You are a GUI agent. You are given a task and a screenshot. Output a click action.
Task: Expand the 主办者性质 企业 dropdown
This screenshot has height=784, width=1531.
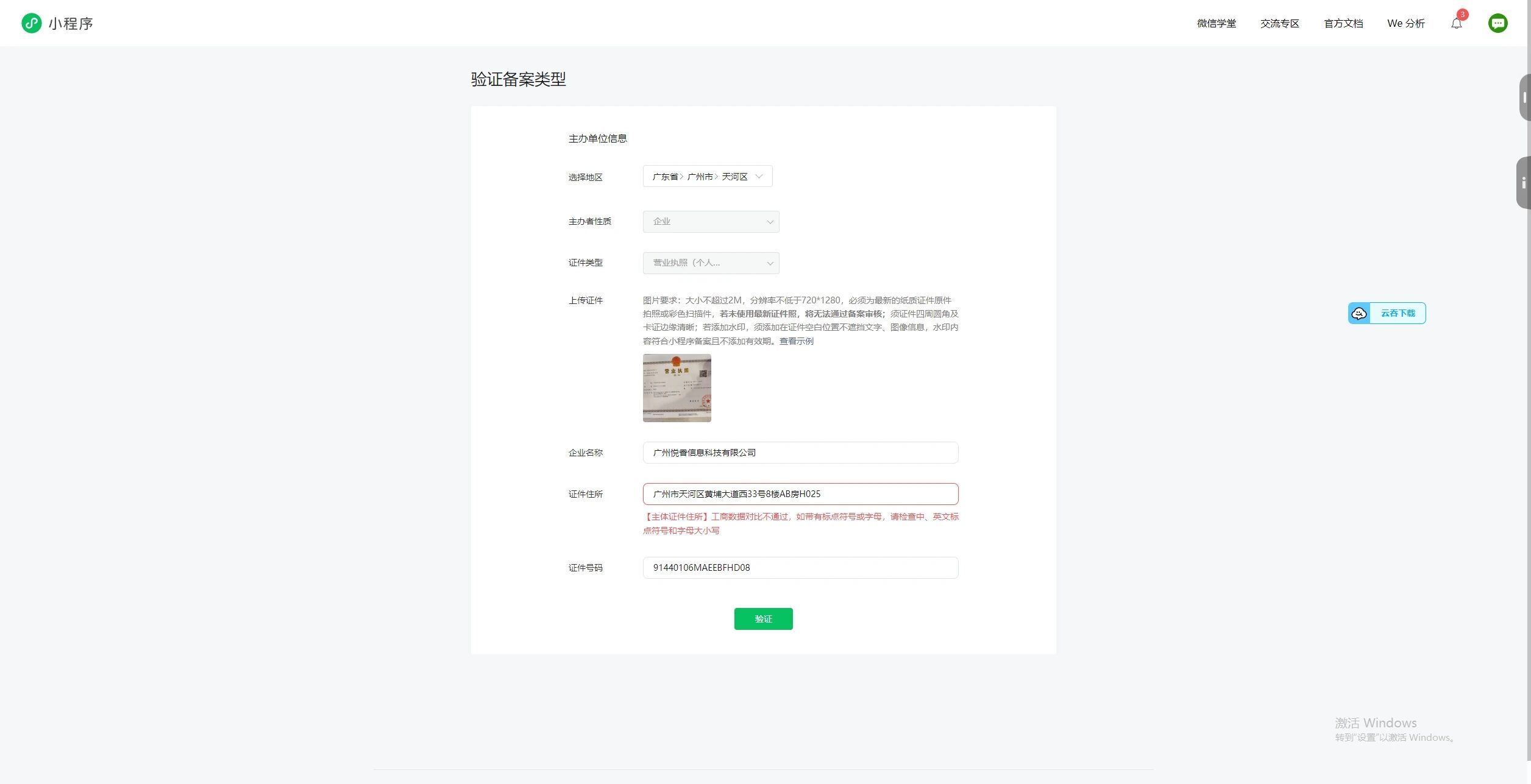click(711, 222)
